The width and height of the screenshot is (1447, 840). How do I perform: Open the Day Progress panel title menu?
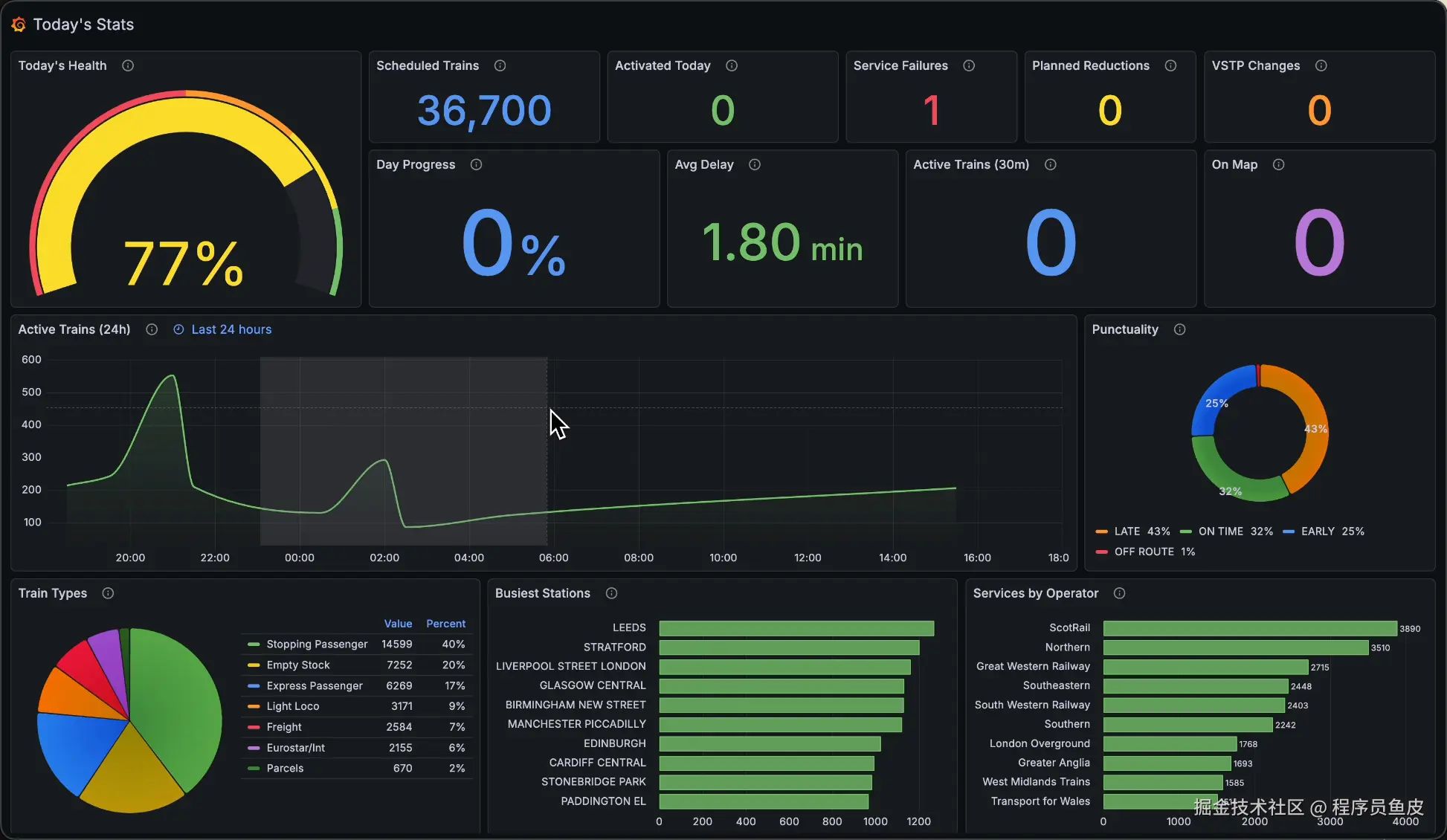pos(416,164)
